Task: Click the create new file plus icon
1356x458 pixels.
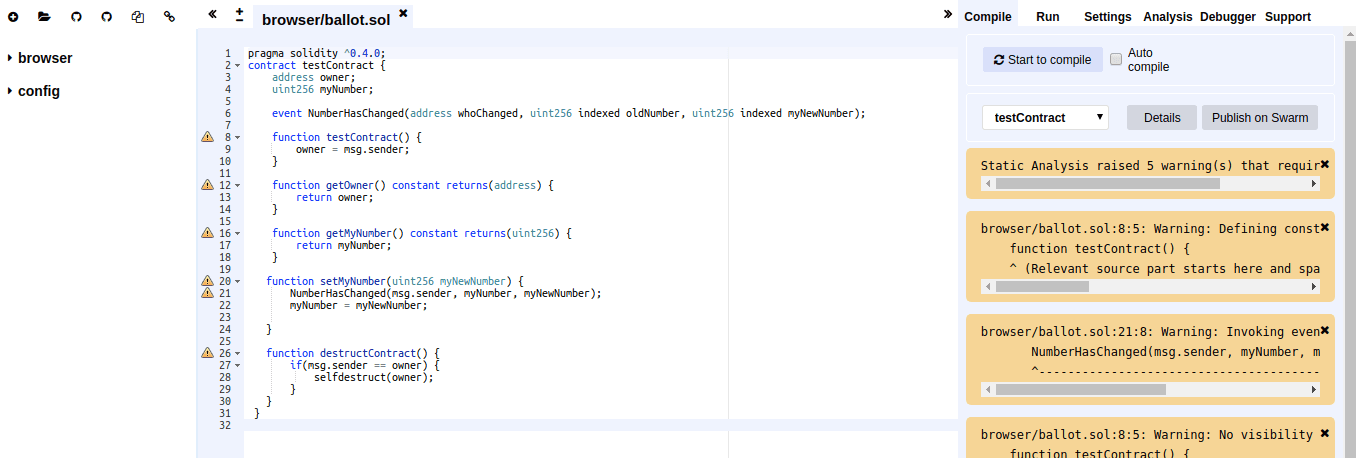Action: [x=13, y=17]
